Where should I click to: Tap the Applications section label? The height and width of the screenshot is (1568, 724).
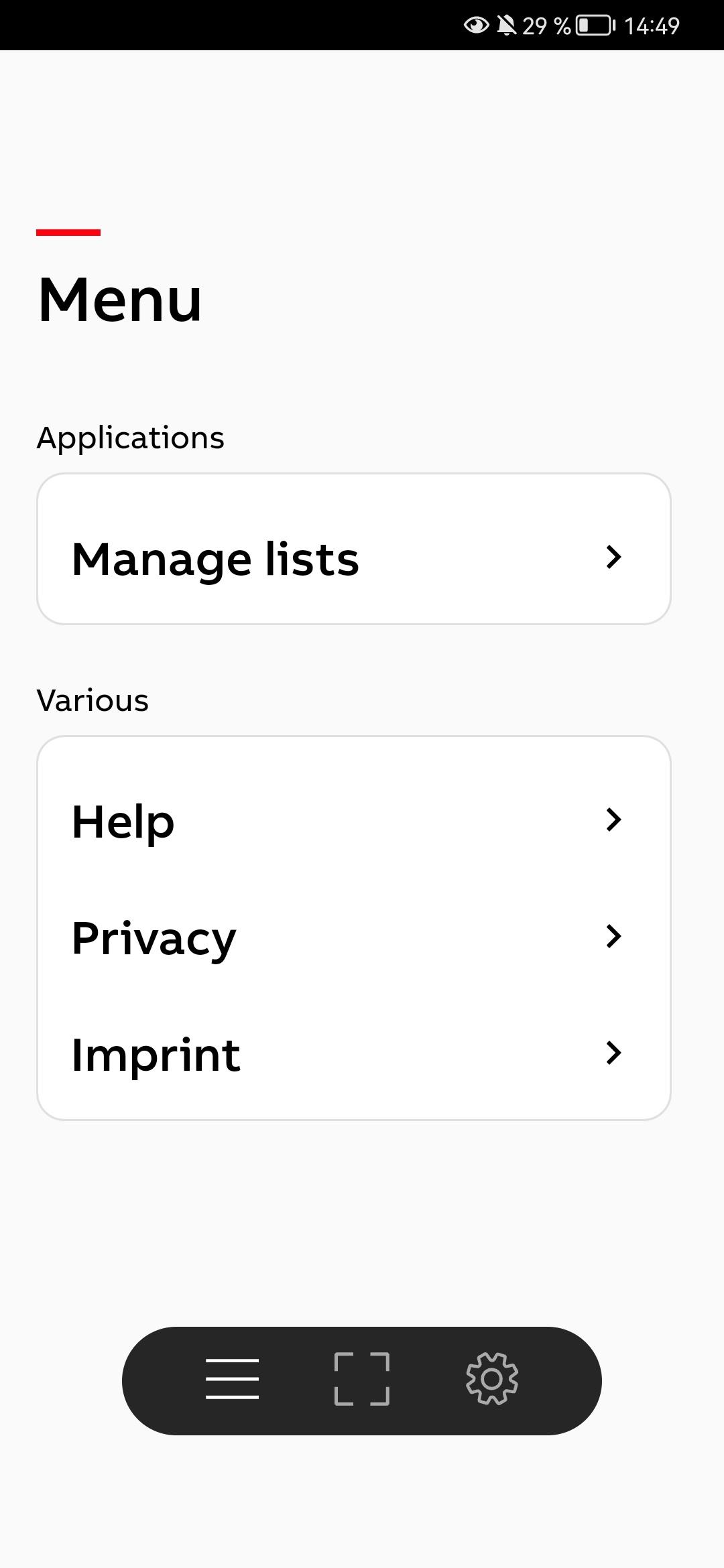(x=131, y=438)
